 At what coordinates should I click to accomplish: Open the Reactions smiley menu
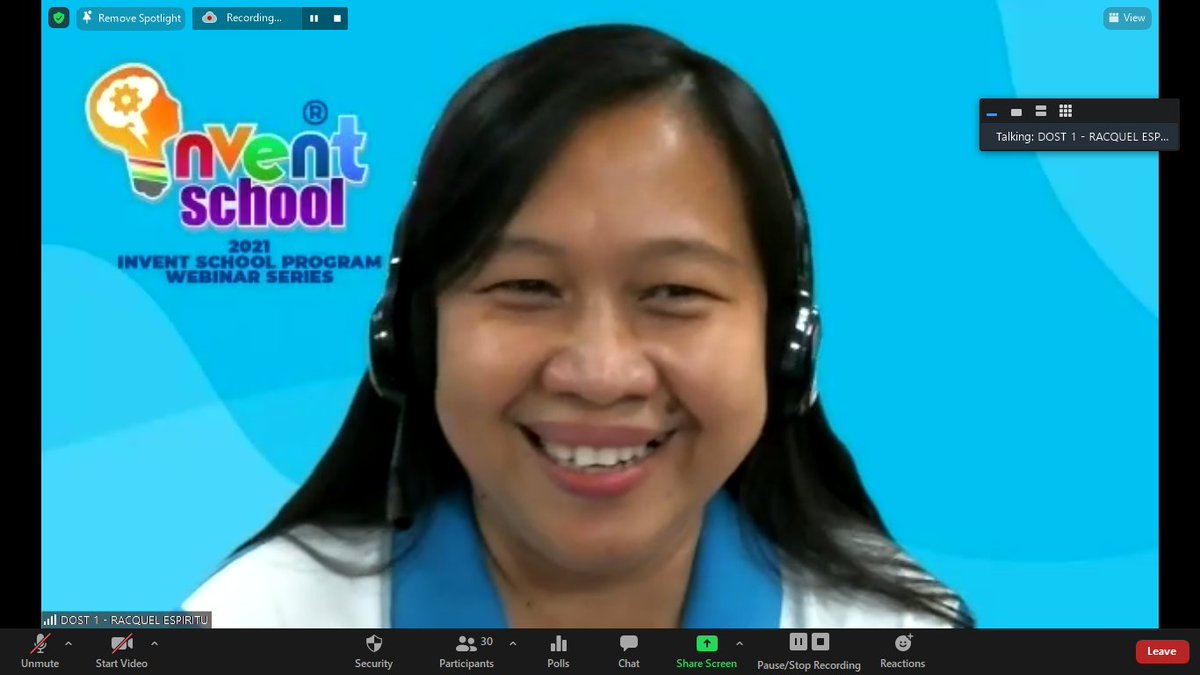pyautogui.click(x=902, y=650)
